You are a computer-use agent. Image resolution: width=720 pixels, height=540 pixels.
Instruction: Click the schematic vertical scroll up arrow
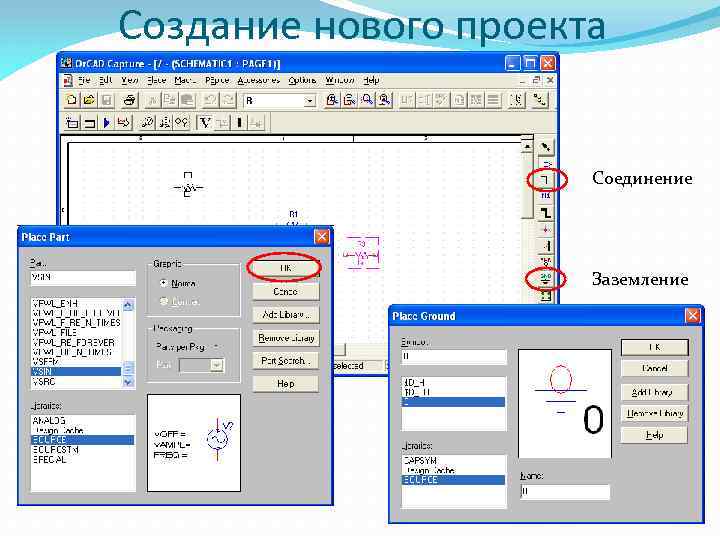pos(527,147)
